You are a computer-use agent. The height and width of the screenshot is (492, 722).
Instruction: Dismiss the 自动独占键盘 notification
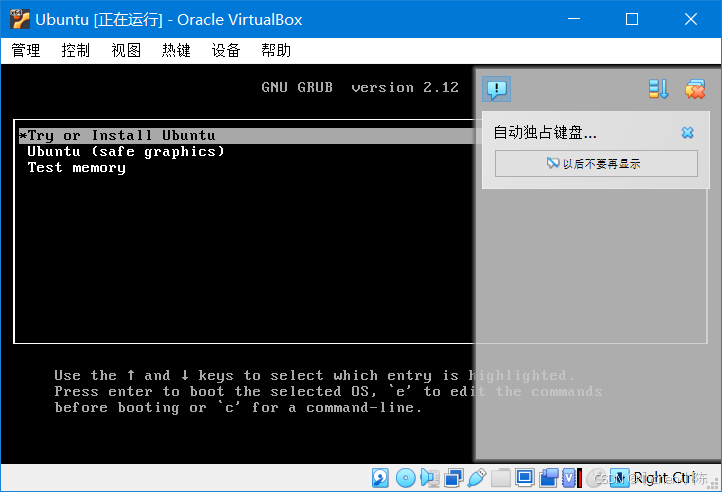pyautogui.click(x=687, y=133)
